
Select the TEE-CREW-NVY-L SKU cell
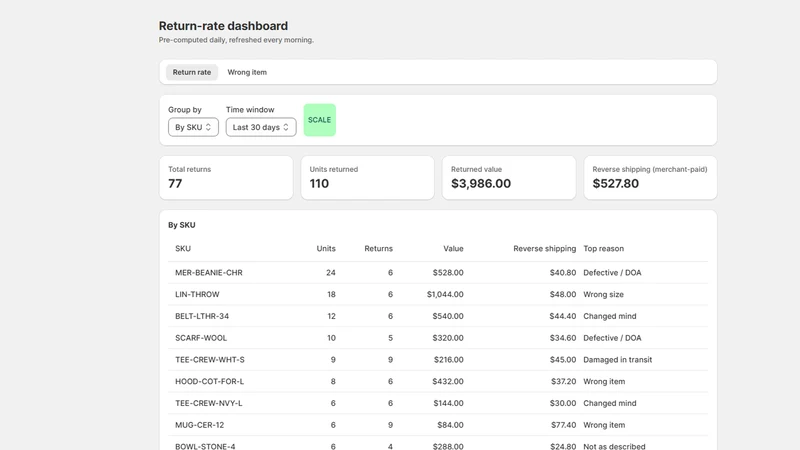pyautogui.click(x=208, y=403)
